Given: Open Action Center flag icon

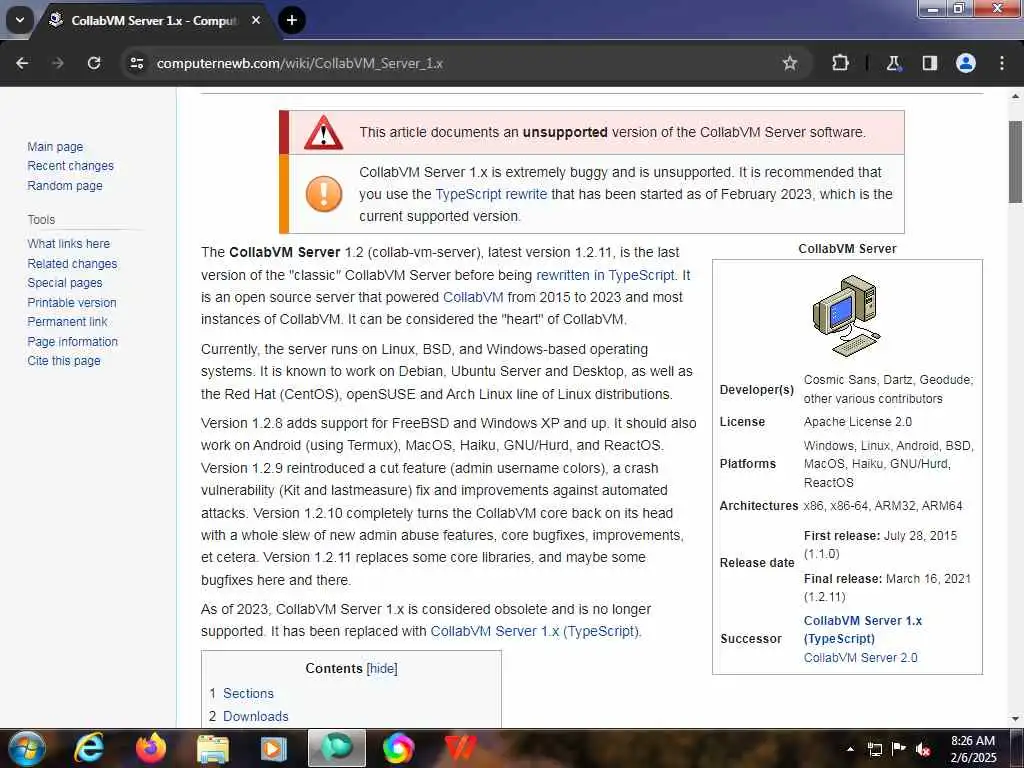Looking at the screenshot, I should click(899, 749).
